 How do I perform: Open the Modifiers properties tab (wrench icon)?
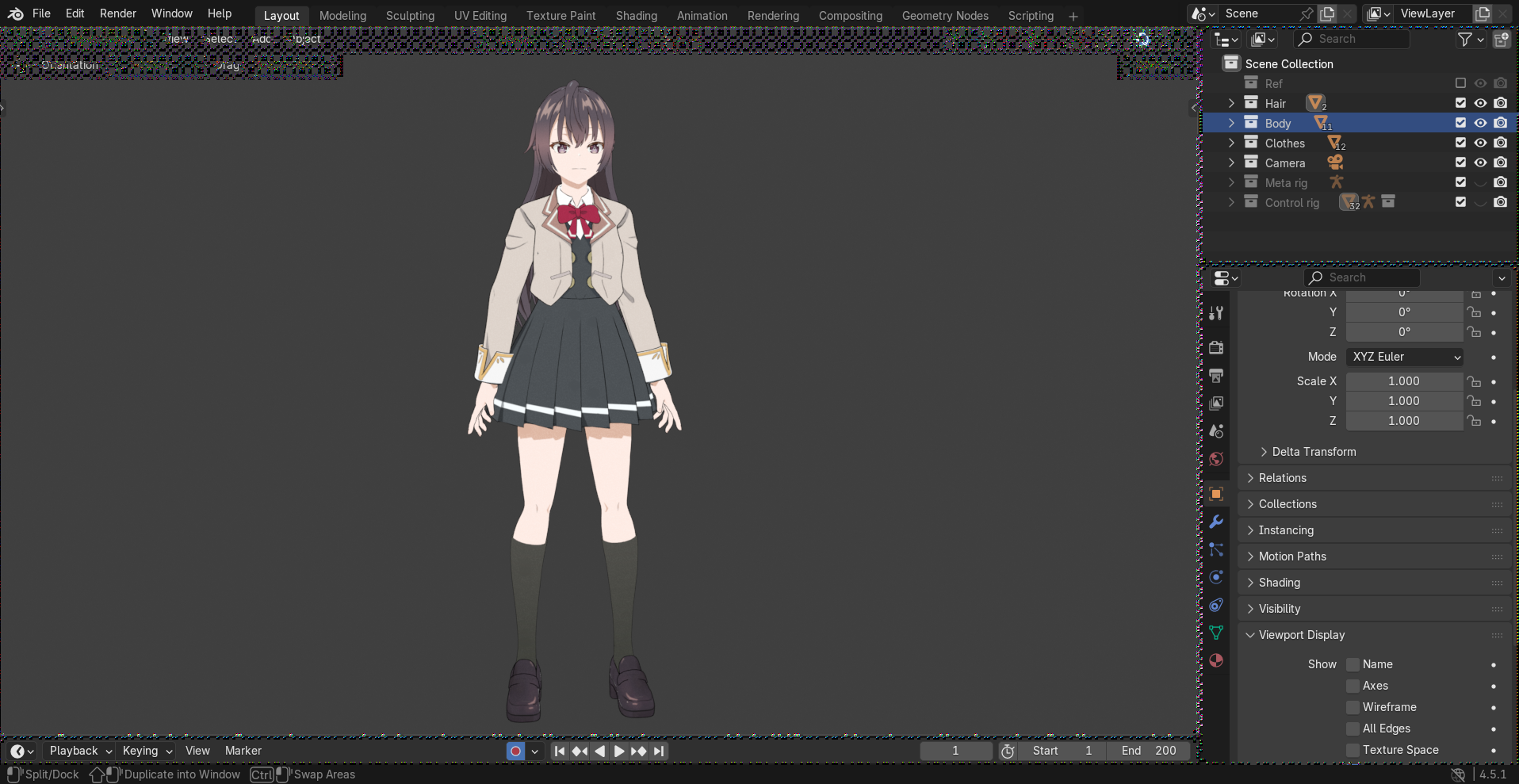coord(1216,522)
